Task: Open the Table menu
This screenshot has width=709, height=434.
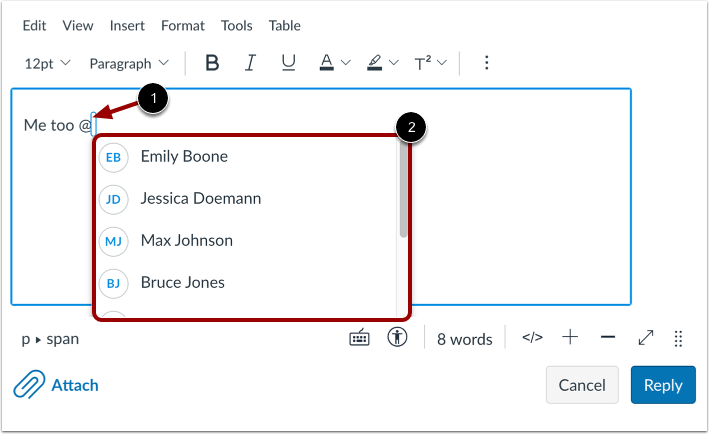Action: pyautogui.click(x=284, y=25)
